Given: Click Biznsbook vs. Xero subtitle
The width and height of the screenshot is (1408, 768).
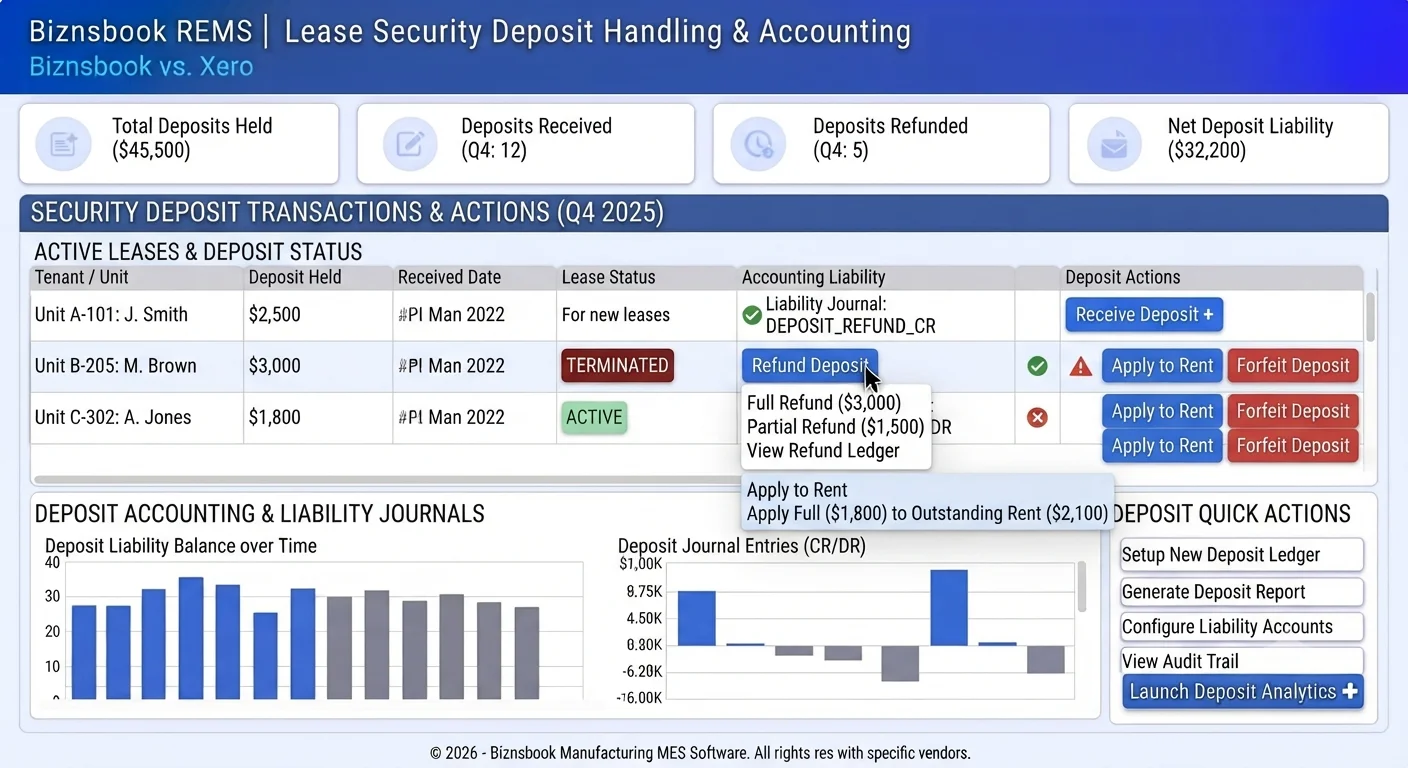Looking at the screenshot, I should 141,67.
